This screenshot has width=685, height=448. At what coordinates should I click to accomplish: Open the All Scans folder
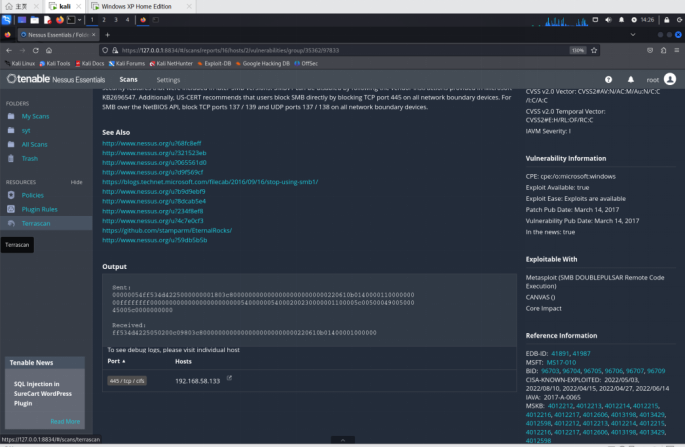(x=35, y=145)
